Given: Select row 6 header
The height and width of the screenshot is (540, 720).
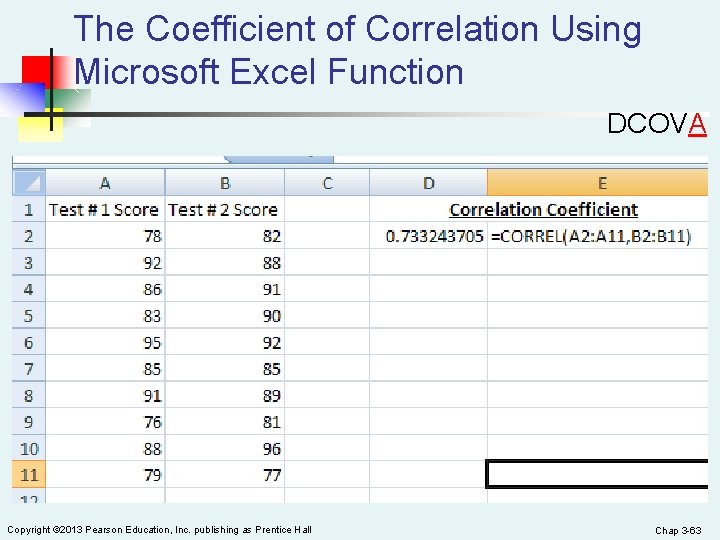Looking at the screenshot, I should pyautogui.click(x=29, y=342).
